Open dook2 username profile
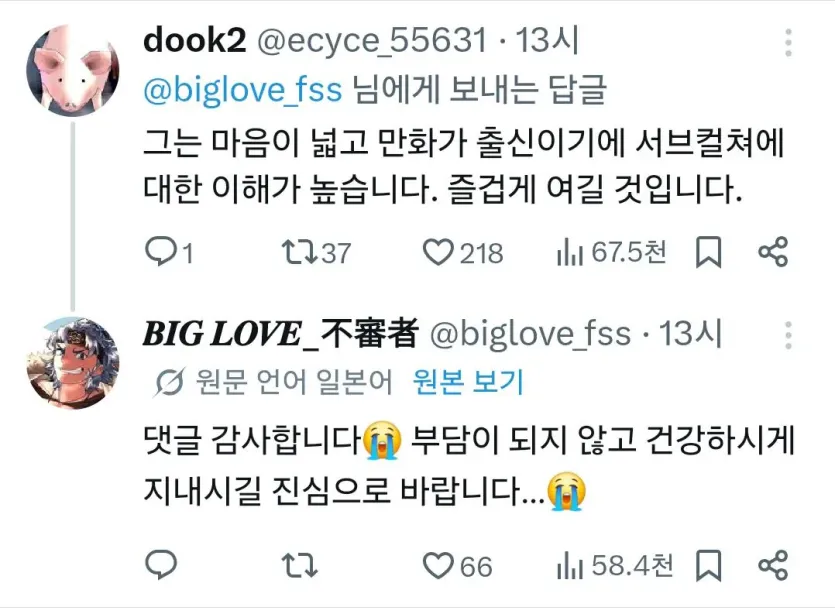Viewport: 835px width, 614px height. (195, 40)
